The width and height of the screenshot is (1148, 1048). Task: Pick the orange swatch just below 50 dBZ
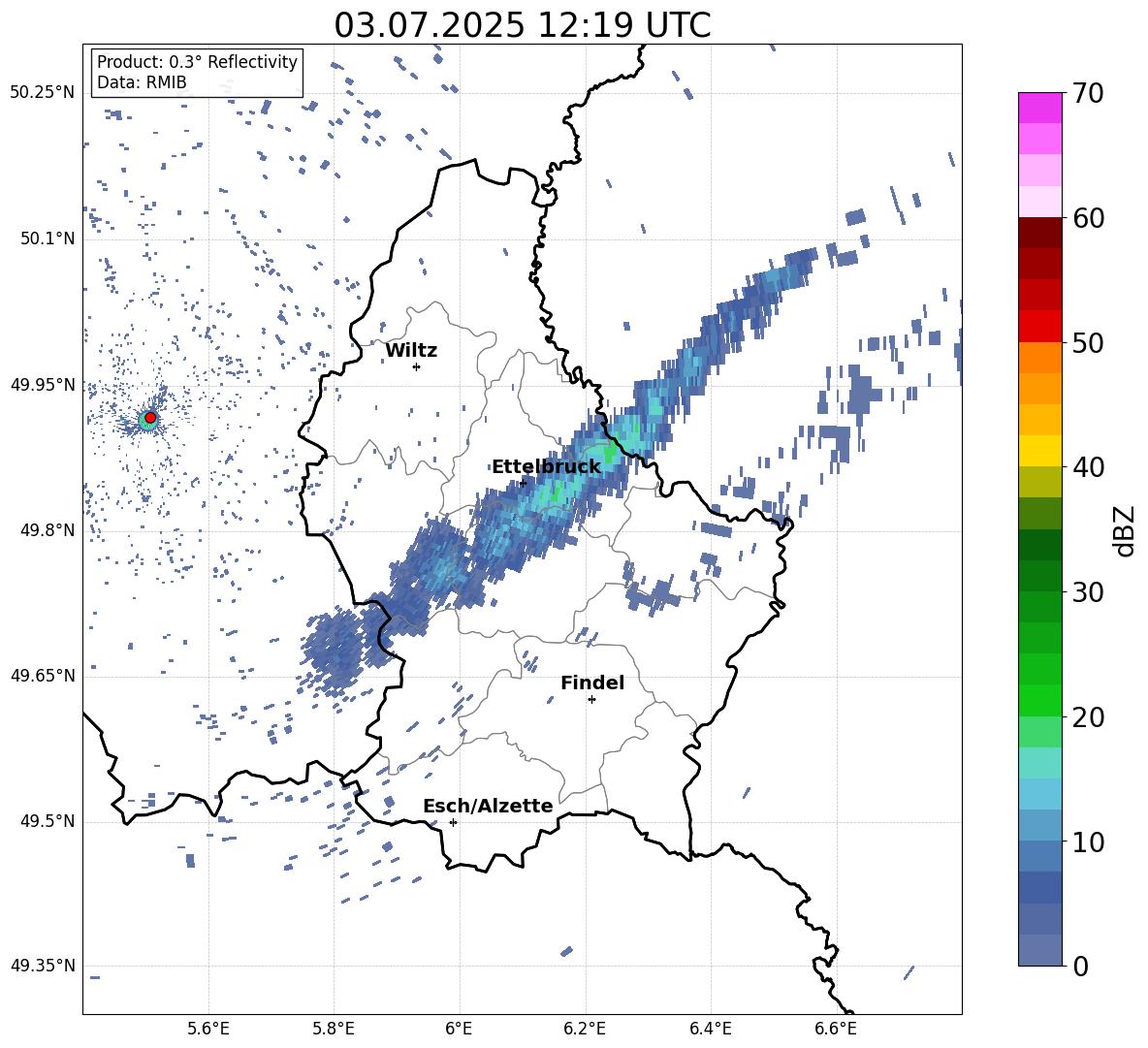click(x=1039, y=358)
